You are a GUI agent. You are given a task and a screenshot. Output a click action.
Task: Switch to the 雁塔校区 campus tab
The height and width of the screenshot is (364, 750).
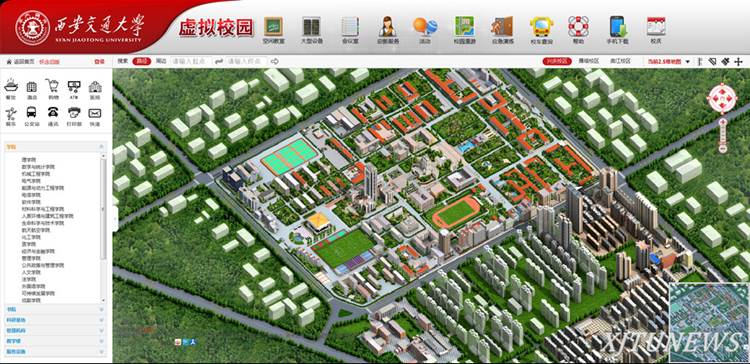click(588, 61)
